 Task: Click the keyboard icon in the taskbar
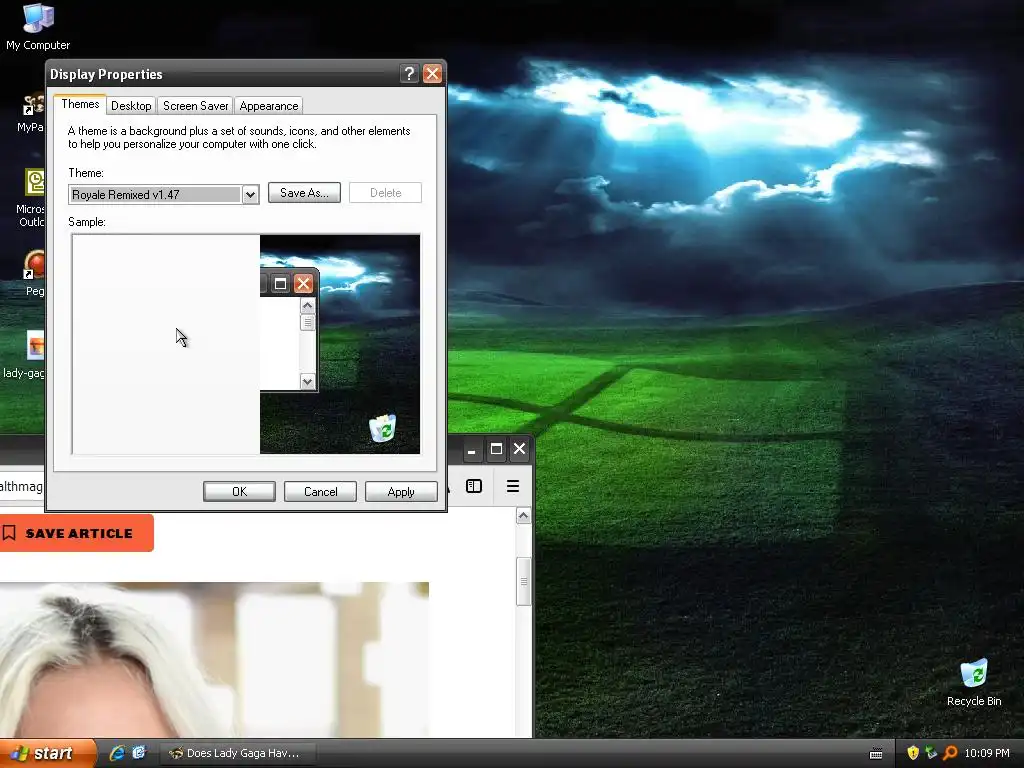point(876,754)
